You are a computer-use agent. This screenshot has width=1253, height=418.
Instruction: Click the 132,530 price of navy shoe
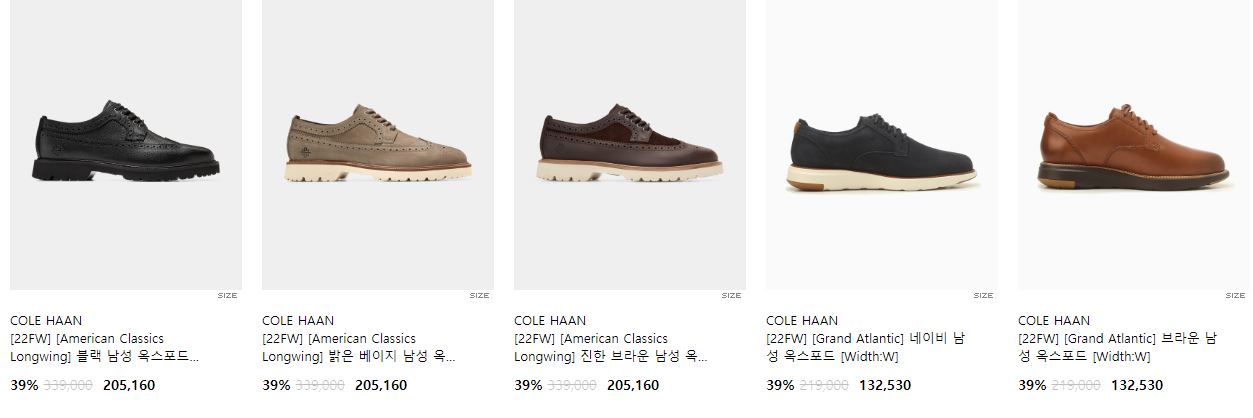pyautogui.click(x=885, y=385)
